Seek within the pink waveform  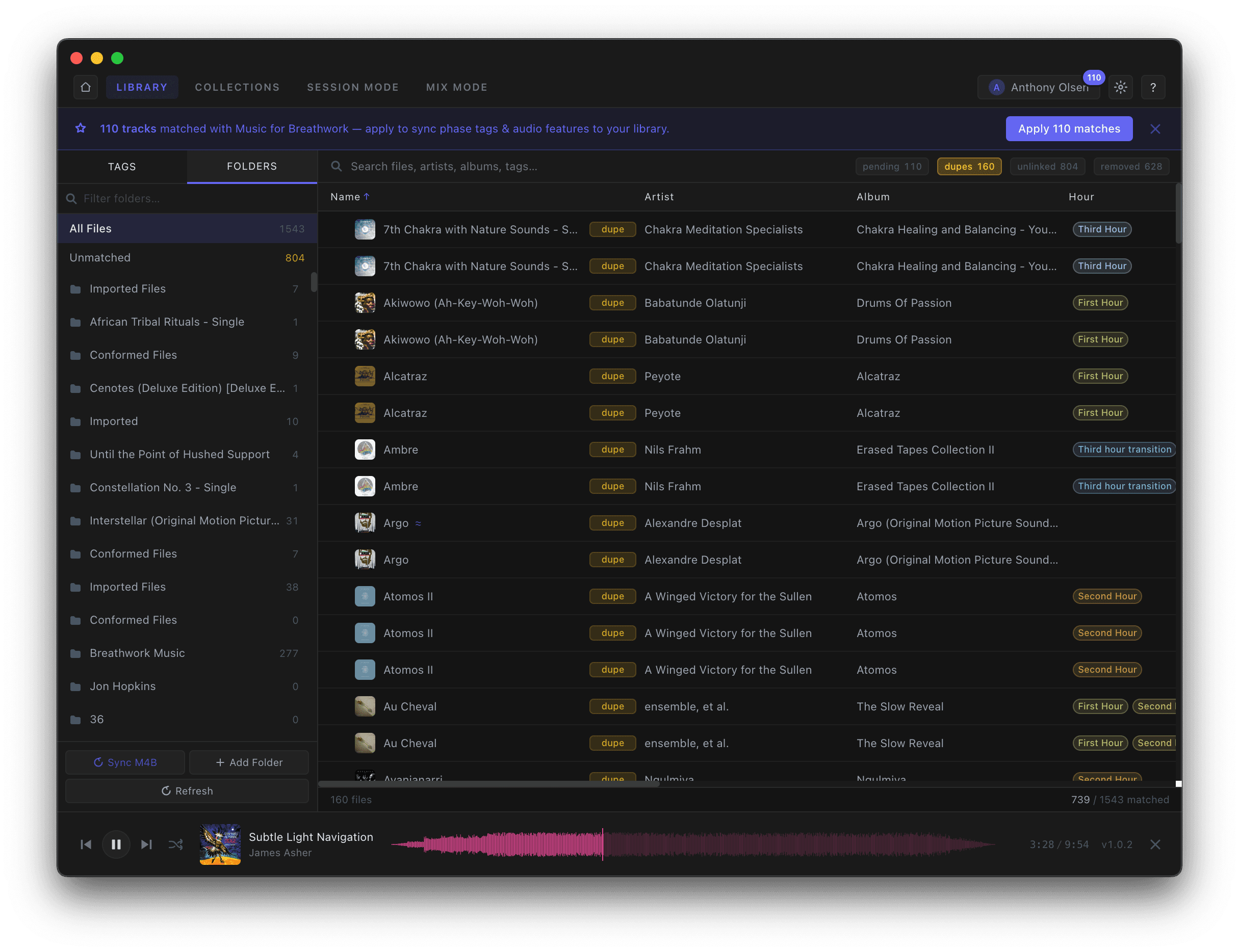[x=692, y=844]
